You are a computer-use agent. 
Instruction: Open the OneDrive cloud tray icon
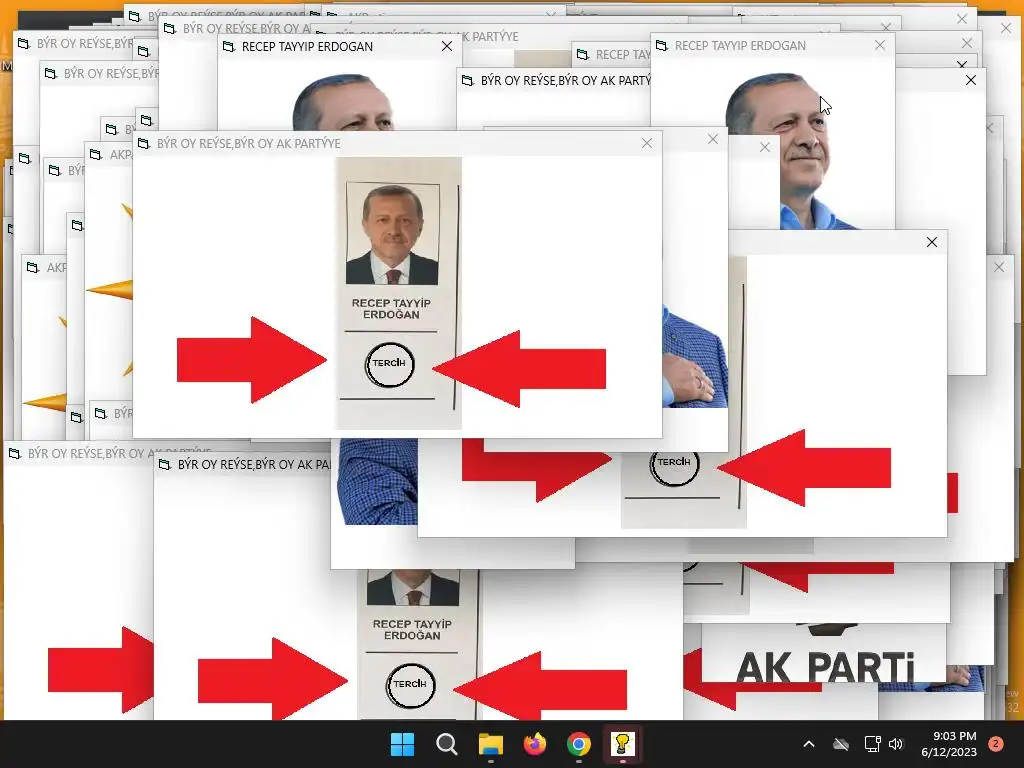click(841, 744)
